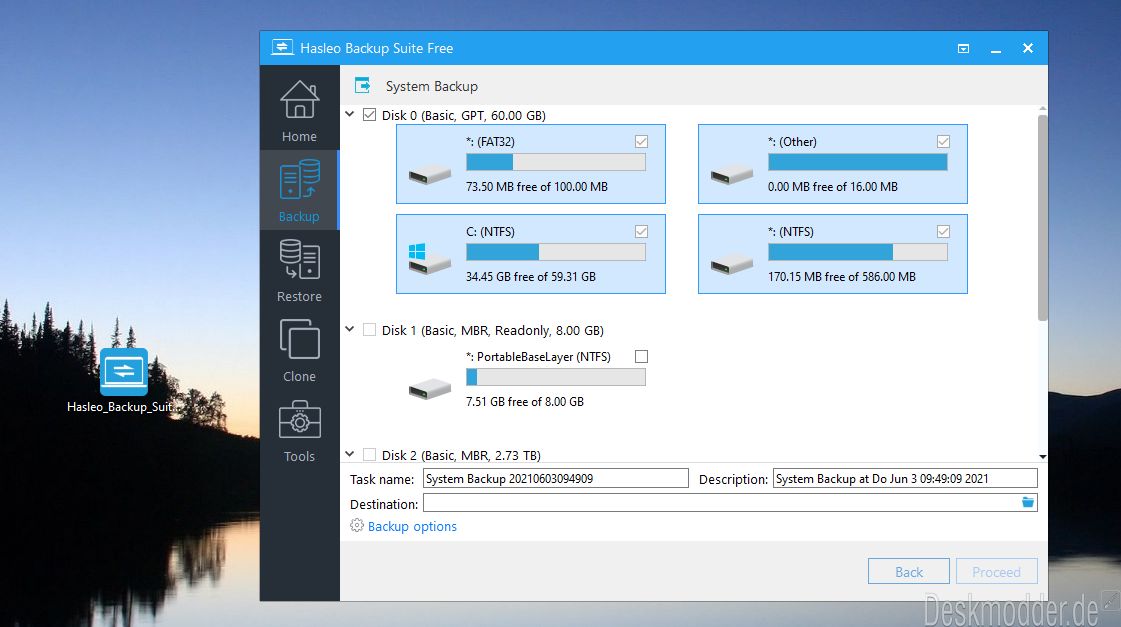Select the Disk 2 (Basic, MBR, 2.73 TB) label
Viewport: 1121px width, 627px height.
pyautogui.click(x=461, y=455)
